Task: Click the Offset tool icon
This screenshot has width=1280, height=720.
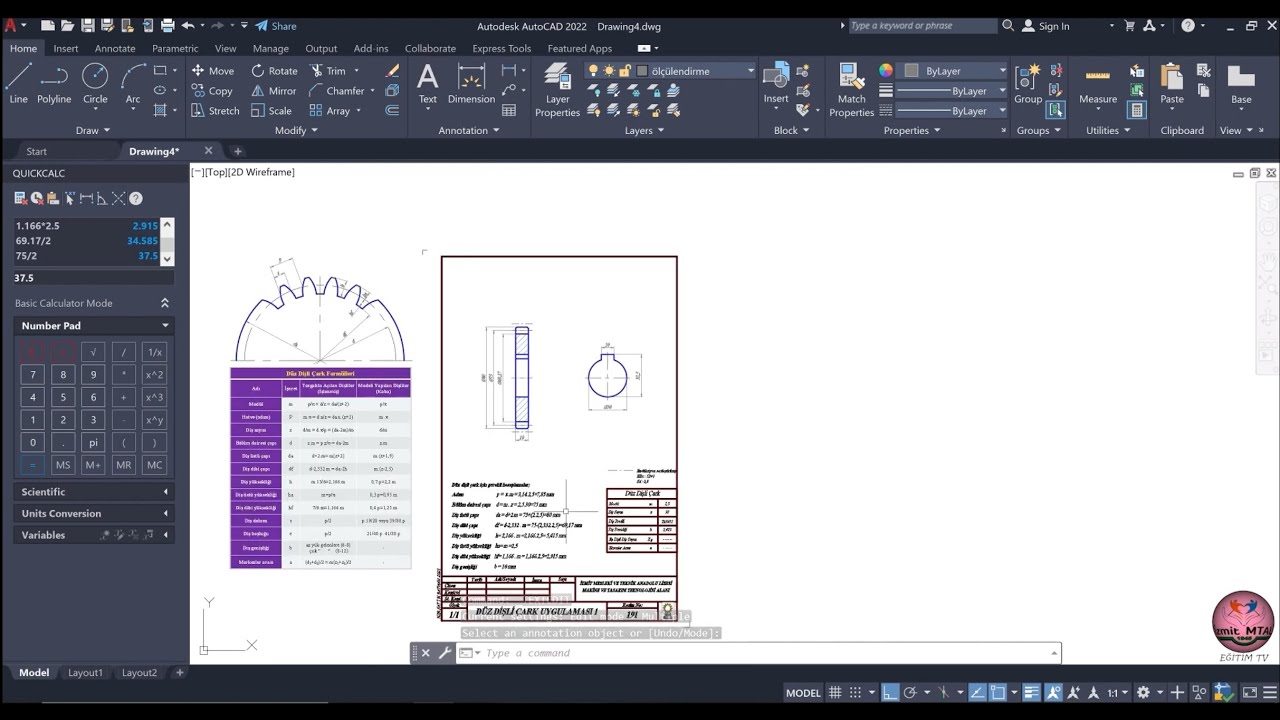Action: coord(392,111)
